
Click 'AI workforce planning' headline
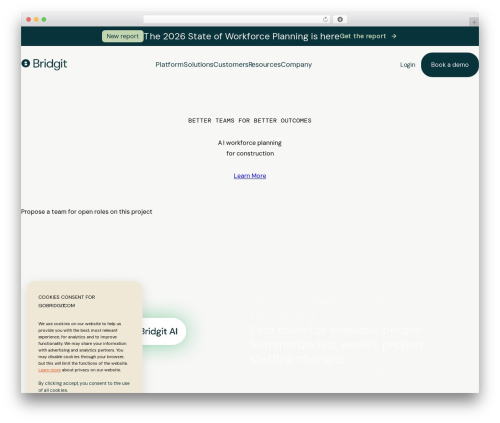coord(250,143)
